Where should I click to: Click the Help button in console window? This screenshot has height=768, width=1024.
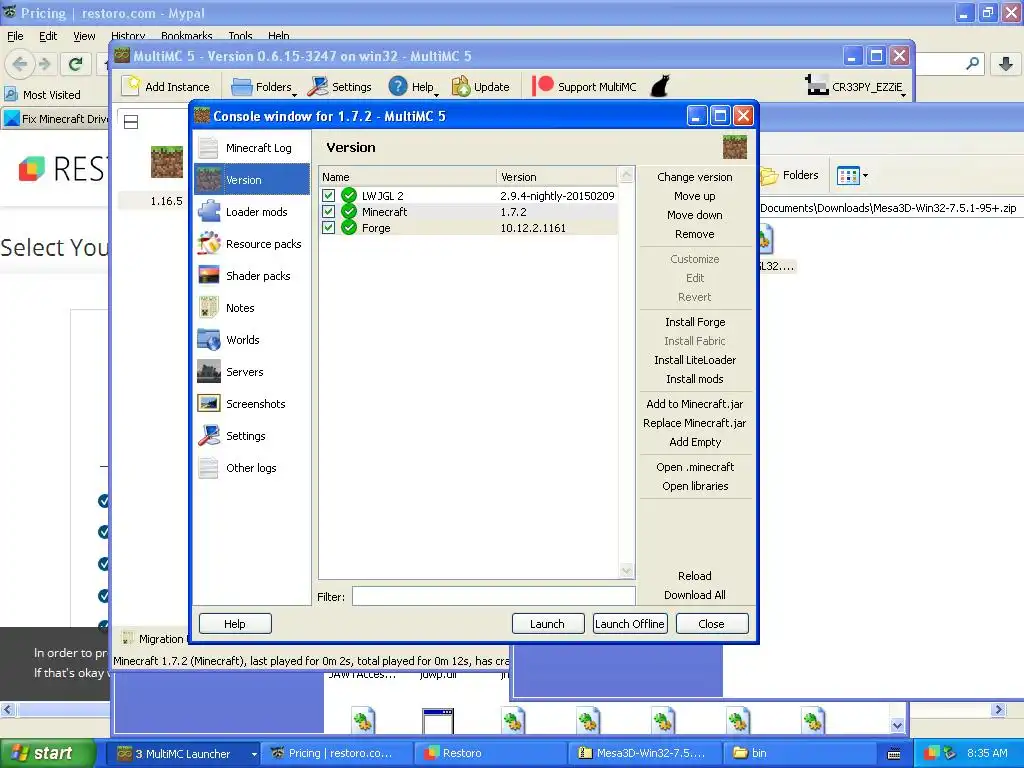pyautogui.click(x=234, y=624)
